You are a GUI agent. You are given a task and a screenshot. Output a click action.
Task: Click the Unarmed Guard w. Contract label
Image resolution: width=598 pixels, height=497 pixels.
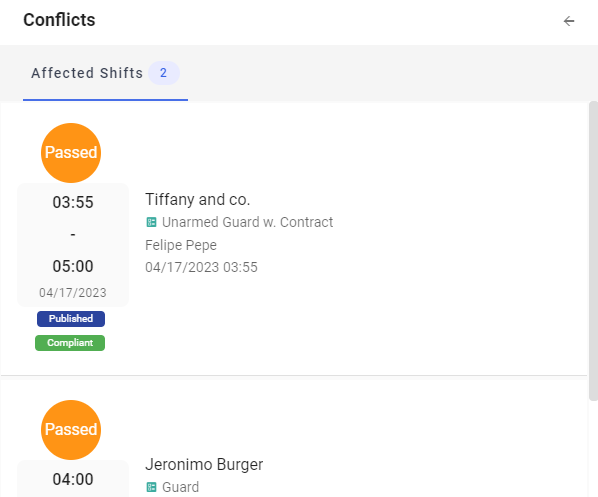[248, 222]
